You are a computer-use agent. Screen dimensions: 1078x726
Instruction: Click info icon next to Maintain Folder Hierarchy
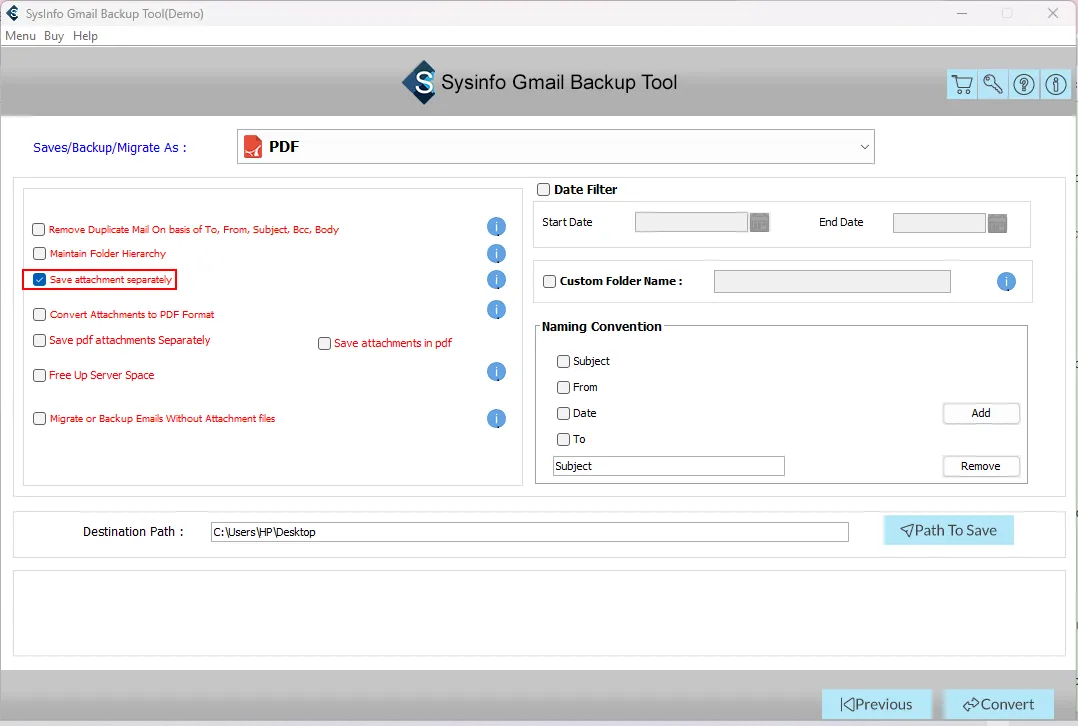(x=496, y=254)
